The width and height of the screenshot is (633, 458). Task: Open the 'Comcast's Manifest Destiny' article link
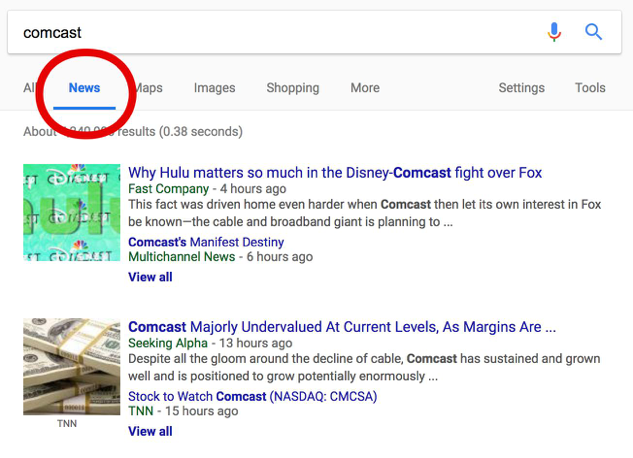pyautogui.click(x=206, y=242)
